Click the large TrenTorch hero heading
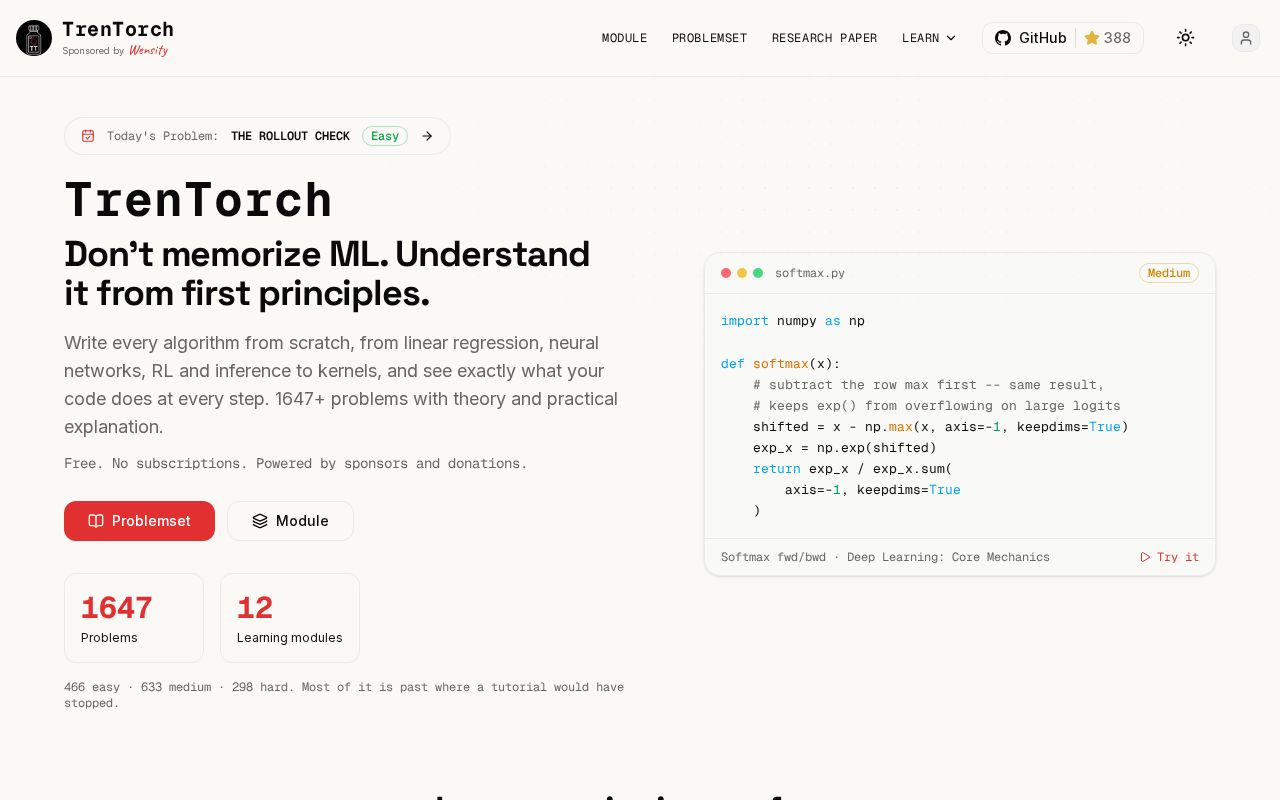1280x800 pixels. (x=198, y=200)
